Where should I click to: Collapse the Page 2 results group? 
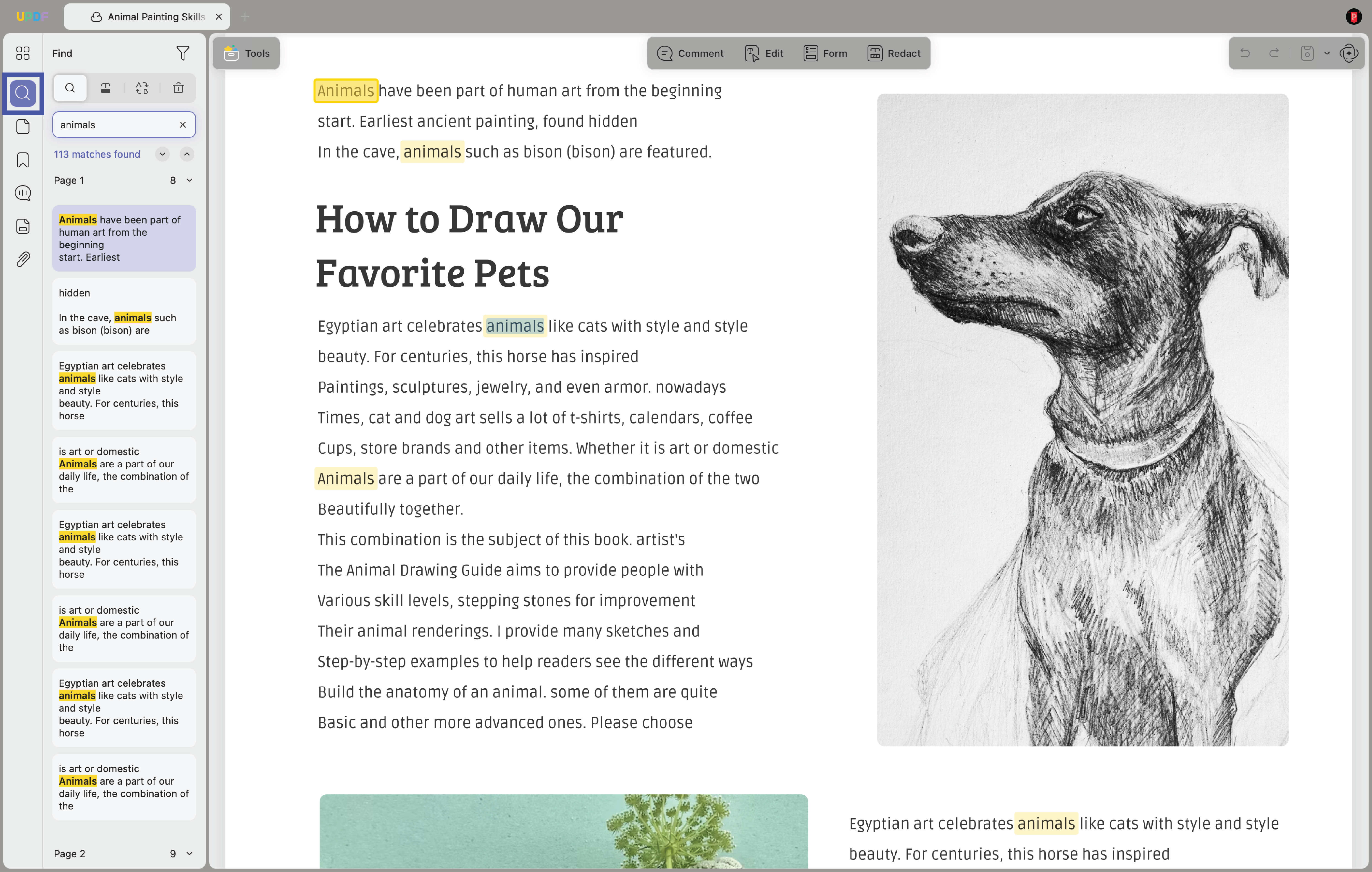click(x=189, y=853)
